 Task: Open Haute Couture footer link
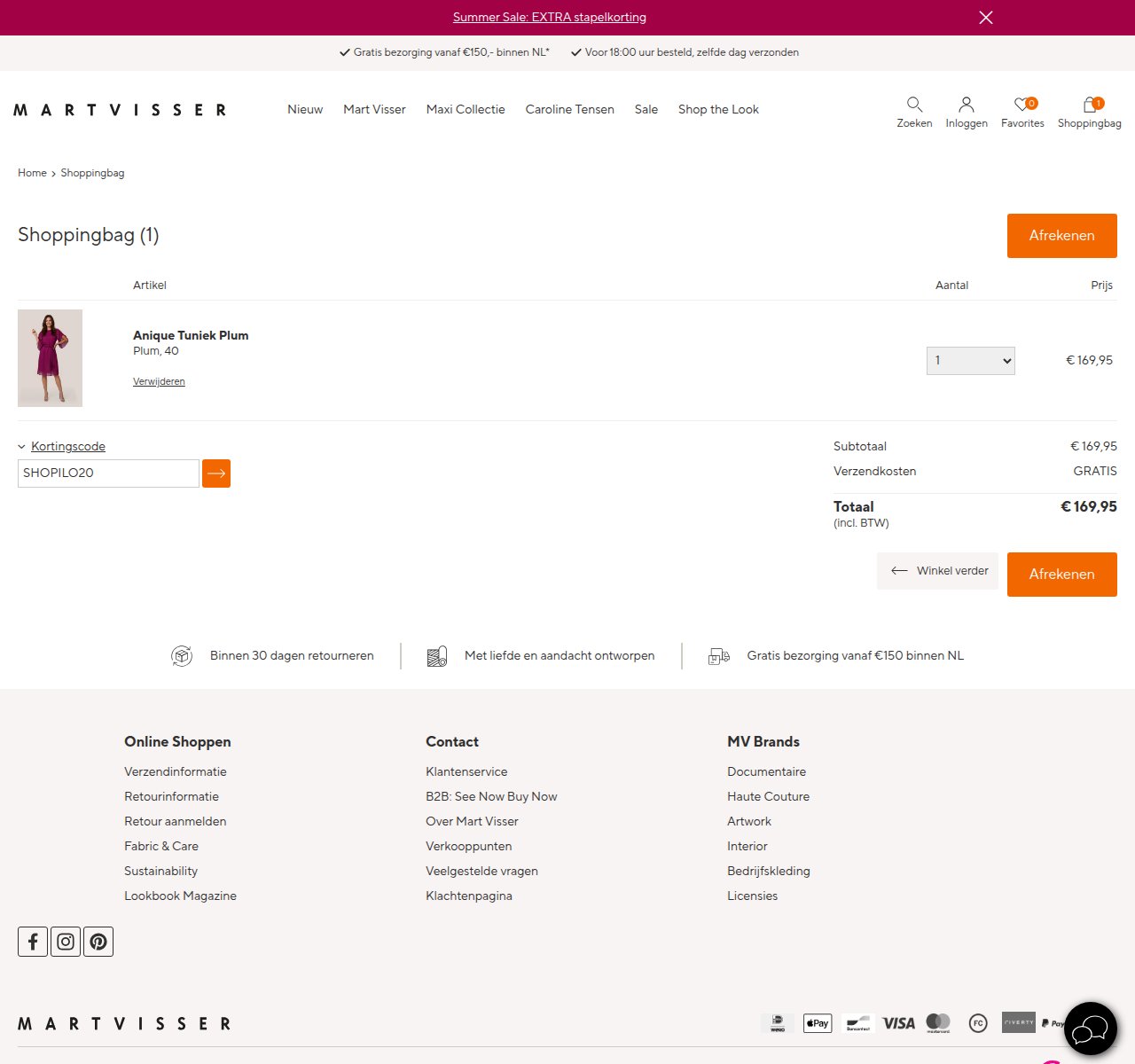tap(768, 796)
